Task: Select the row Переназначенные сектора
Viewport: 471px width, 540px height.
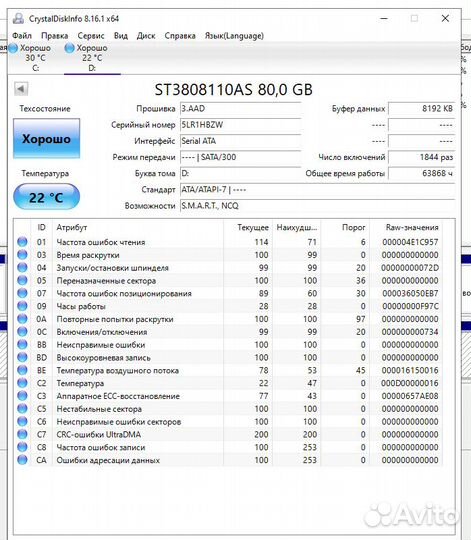Action: coord(228,280)
